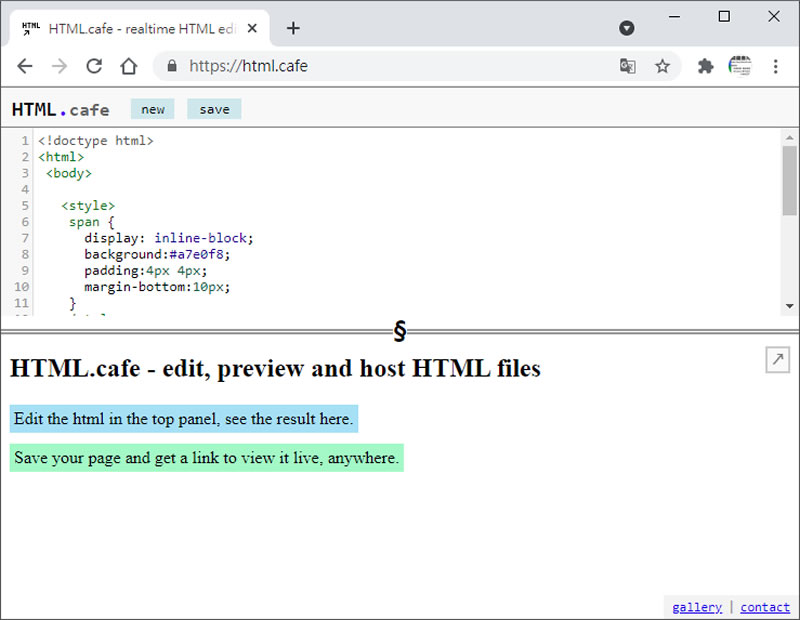Open the Chrome three-dot menu
The width and height of the screenshot is (800, 620).
775,66
